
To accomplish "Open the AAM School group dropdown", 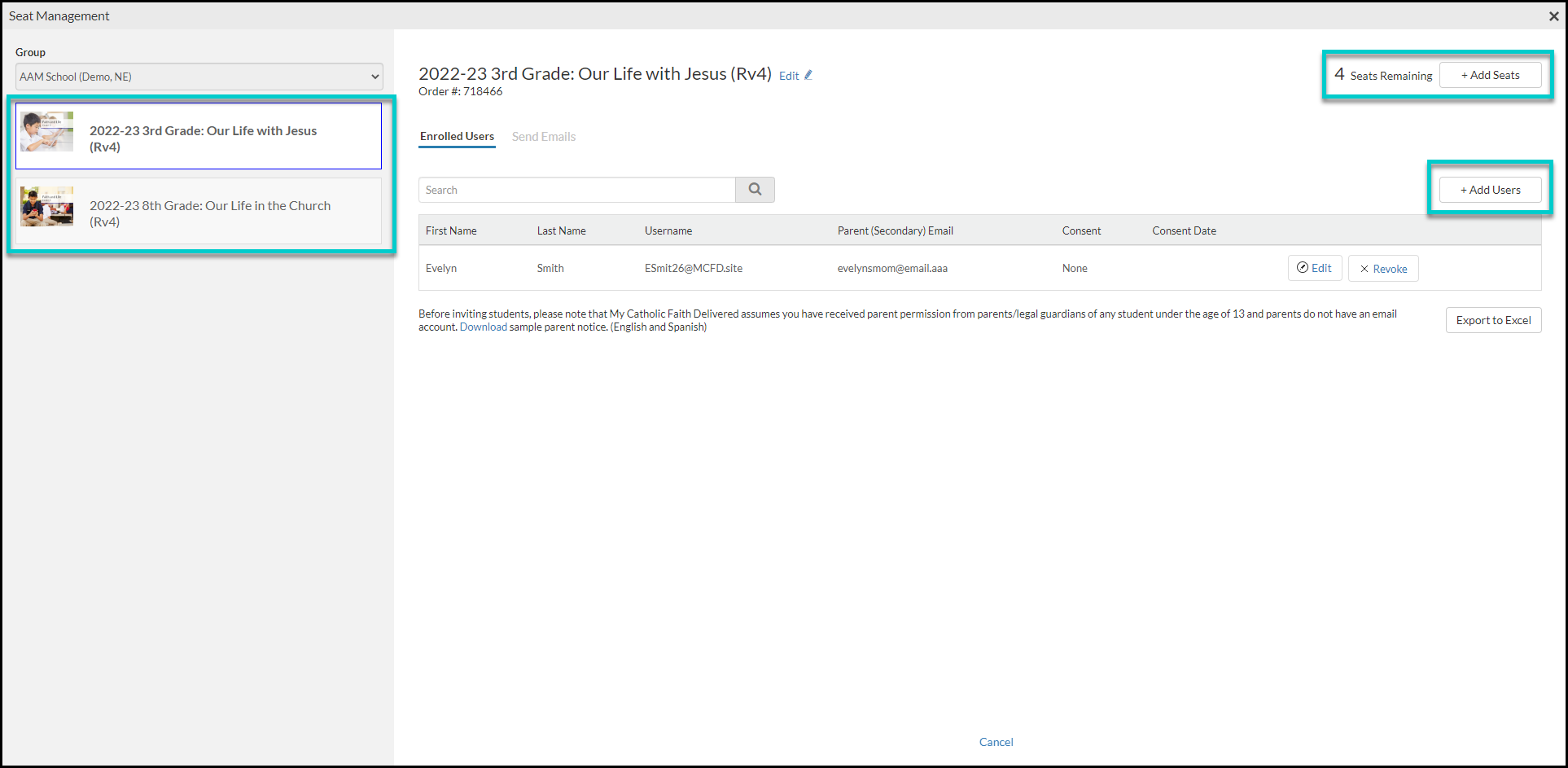I will click(199, 77).
